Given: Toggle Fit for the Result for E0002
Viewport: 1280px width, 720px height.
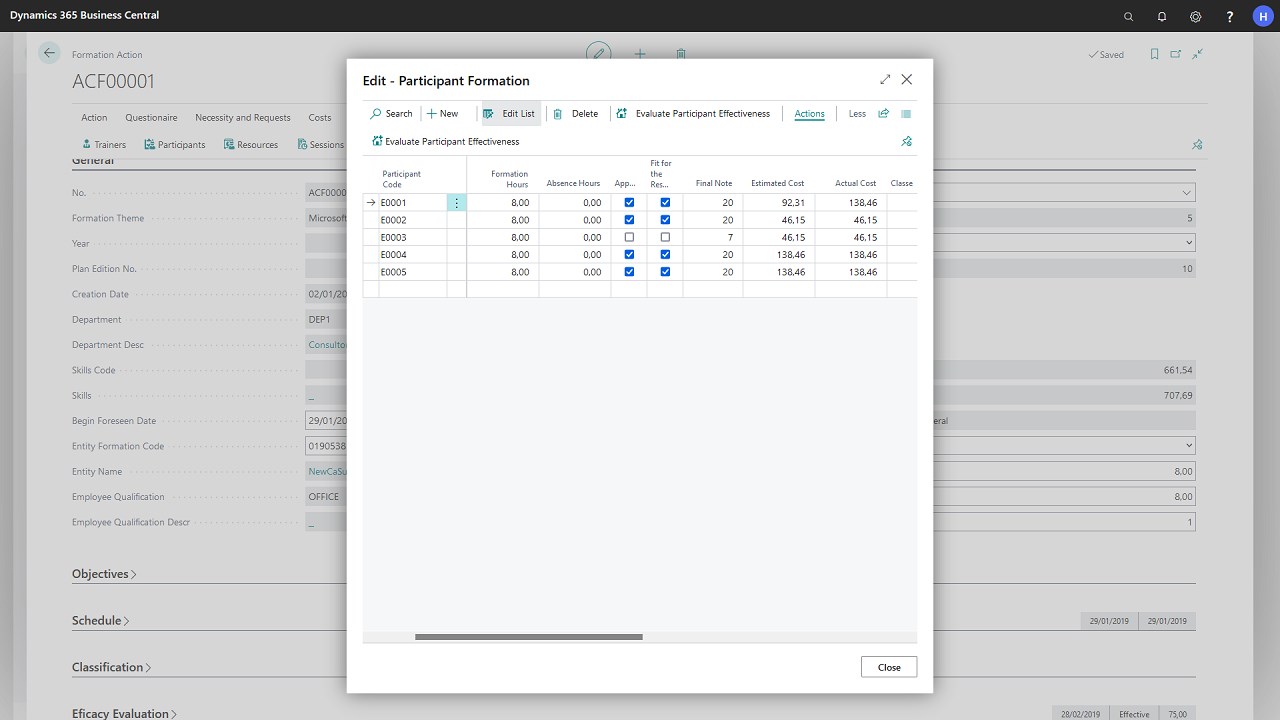Looking at the screenshot, I should point(665,220).
